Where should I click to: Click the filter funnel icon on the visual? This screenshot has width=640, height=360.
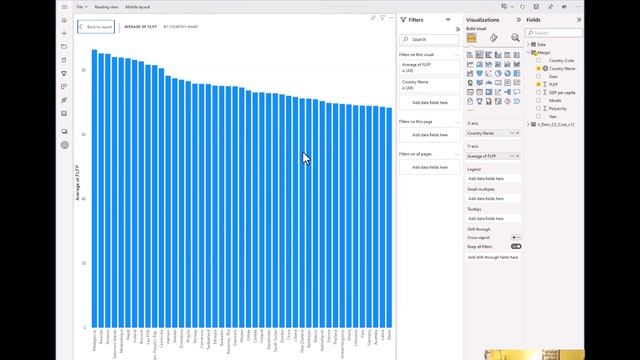tap(382, 18)
